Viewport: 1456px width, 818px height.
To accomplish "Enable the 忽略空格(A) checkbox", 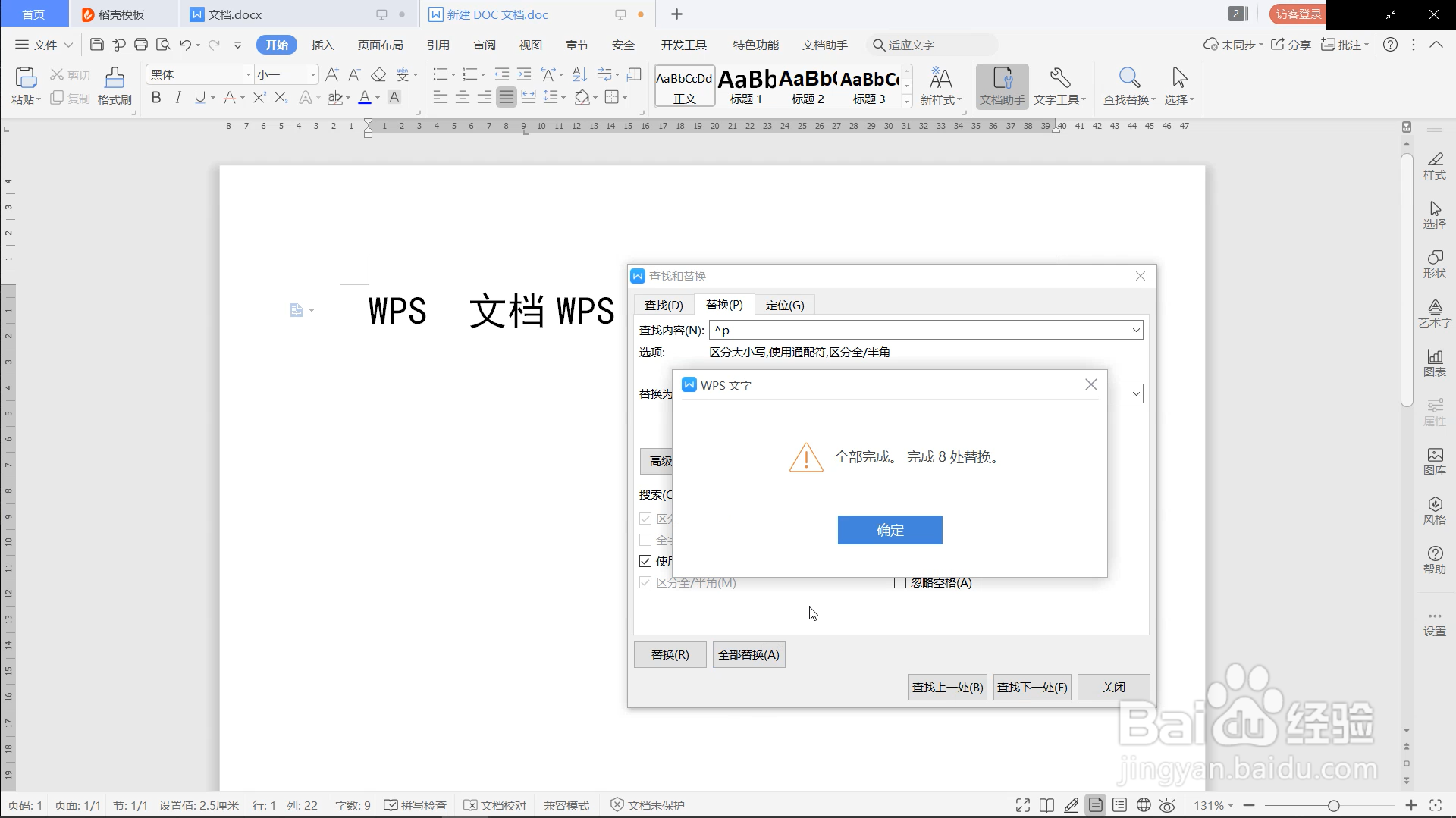I will pos(901,582).
